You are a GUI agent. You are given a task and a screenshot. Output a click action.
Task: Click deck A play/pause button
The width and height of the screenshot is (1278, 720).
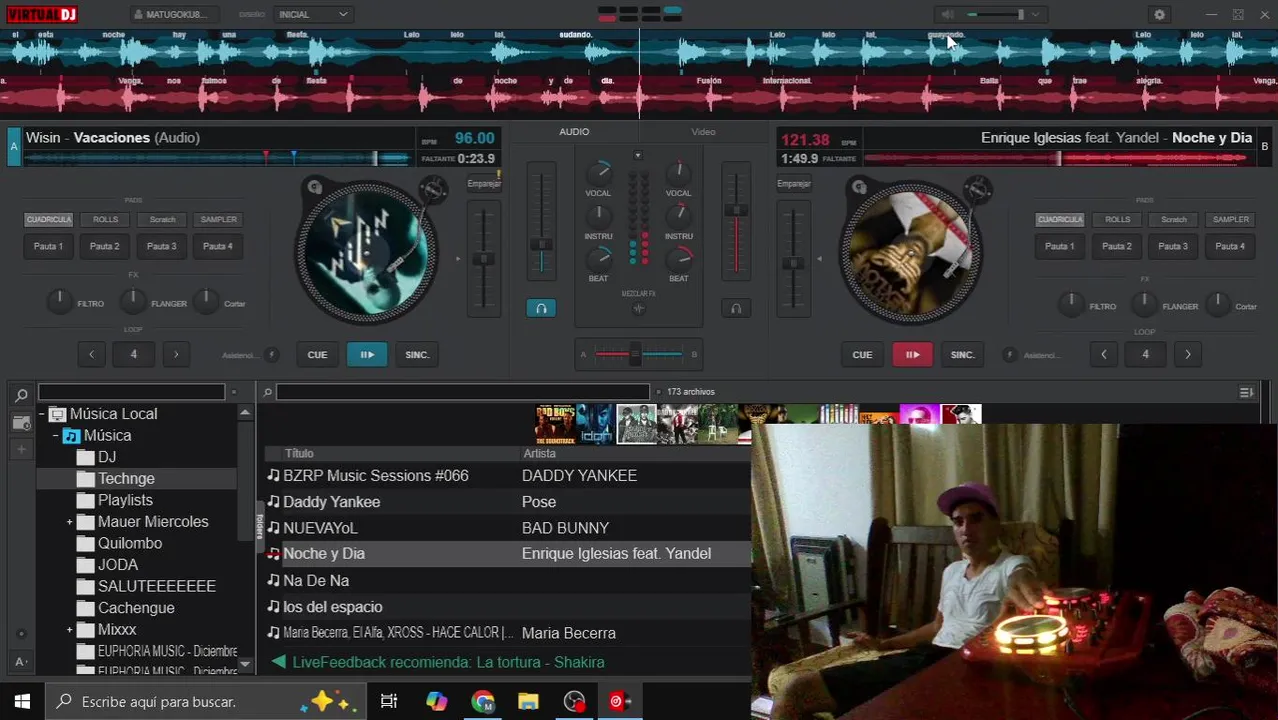coord(367,354)
